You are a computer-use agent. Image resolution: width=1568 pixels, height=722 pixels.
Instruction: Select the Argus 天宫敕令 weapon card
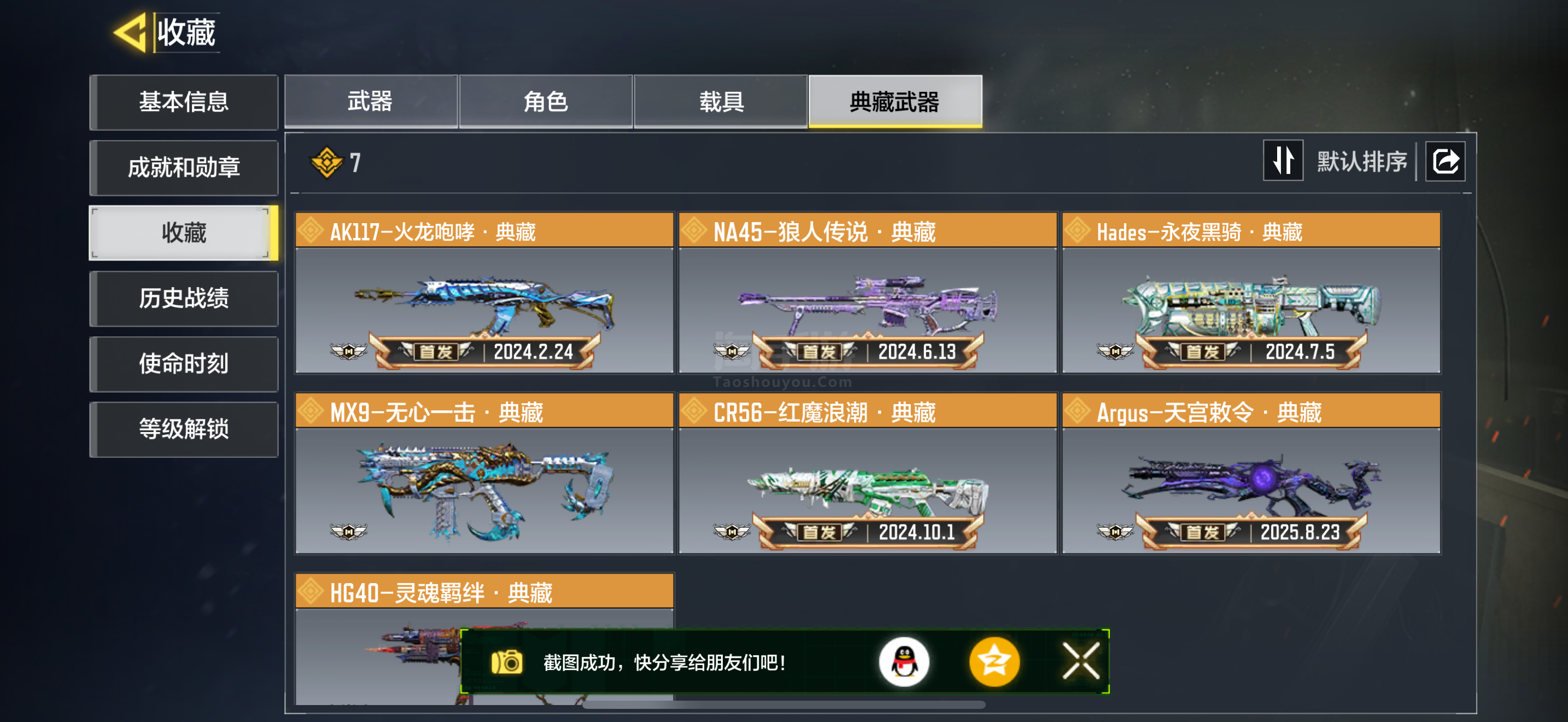(1251, 473)
